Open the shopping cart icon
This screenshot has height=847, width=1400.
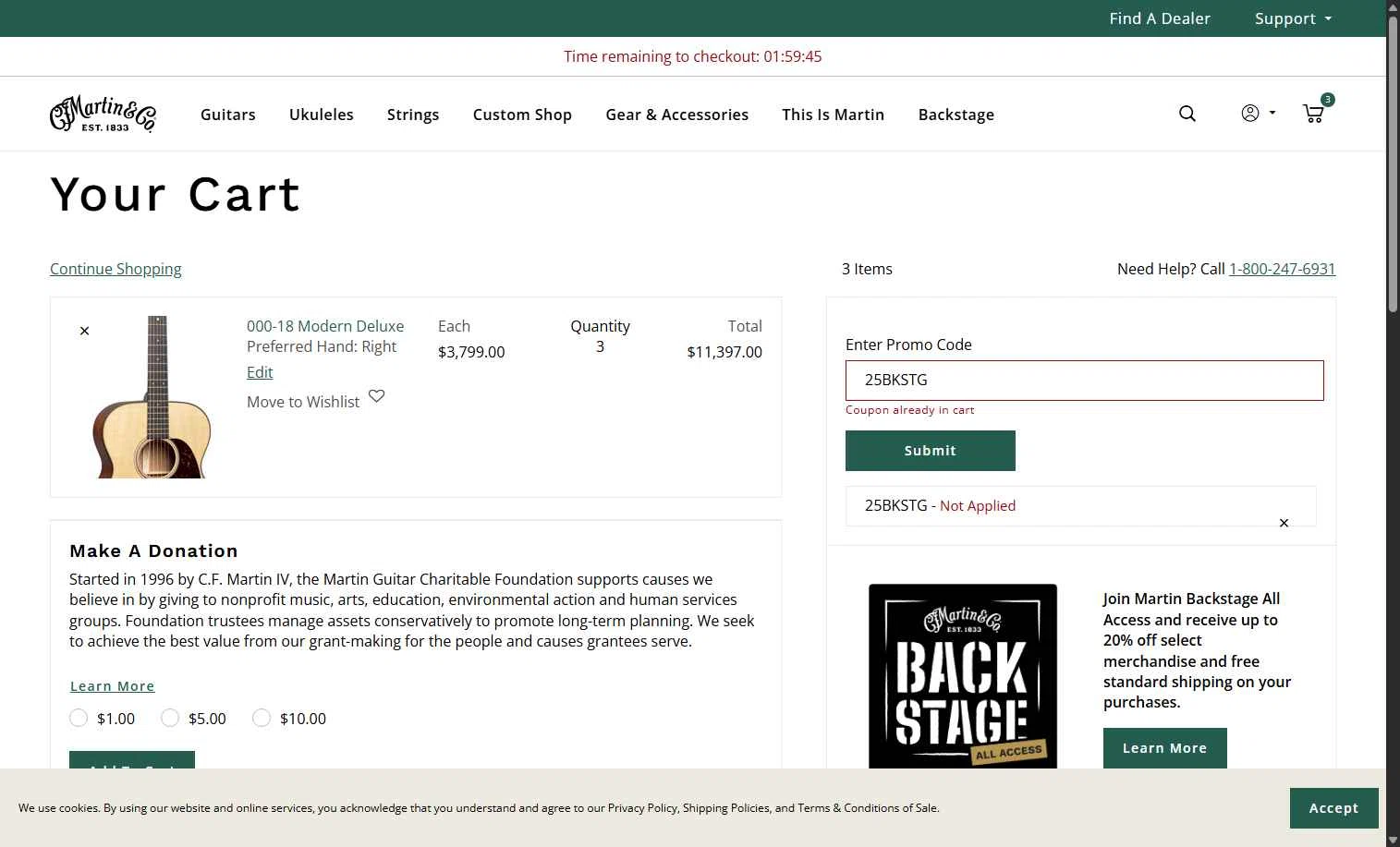1313,114
